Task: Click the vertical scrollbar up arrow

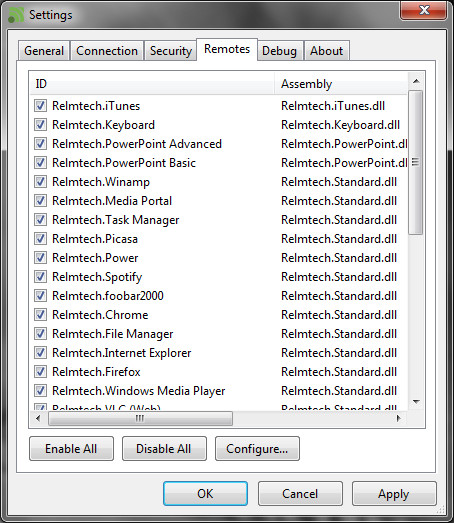Action: coord(416,81)
